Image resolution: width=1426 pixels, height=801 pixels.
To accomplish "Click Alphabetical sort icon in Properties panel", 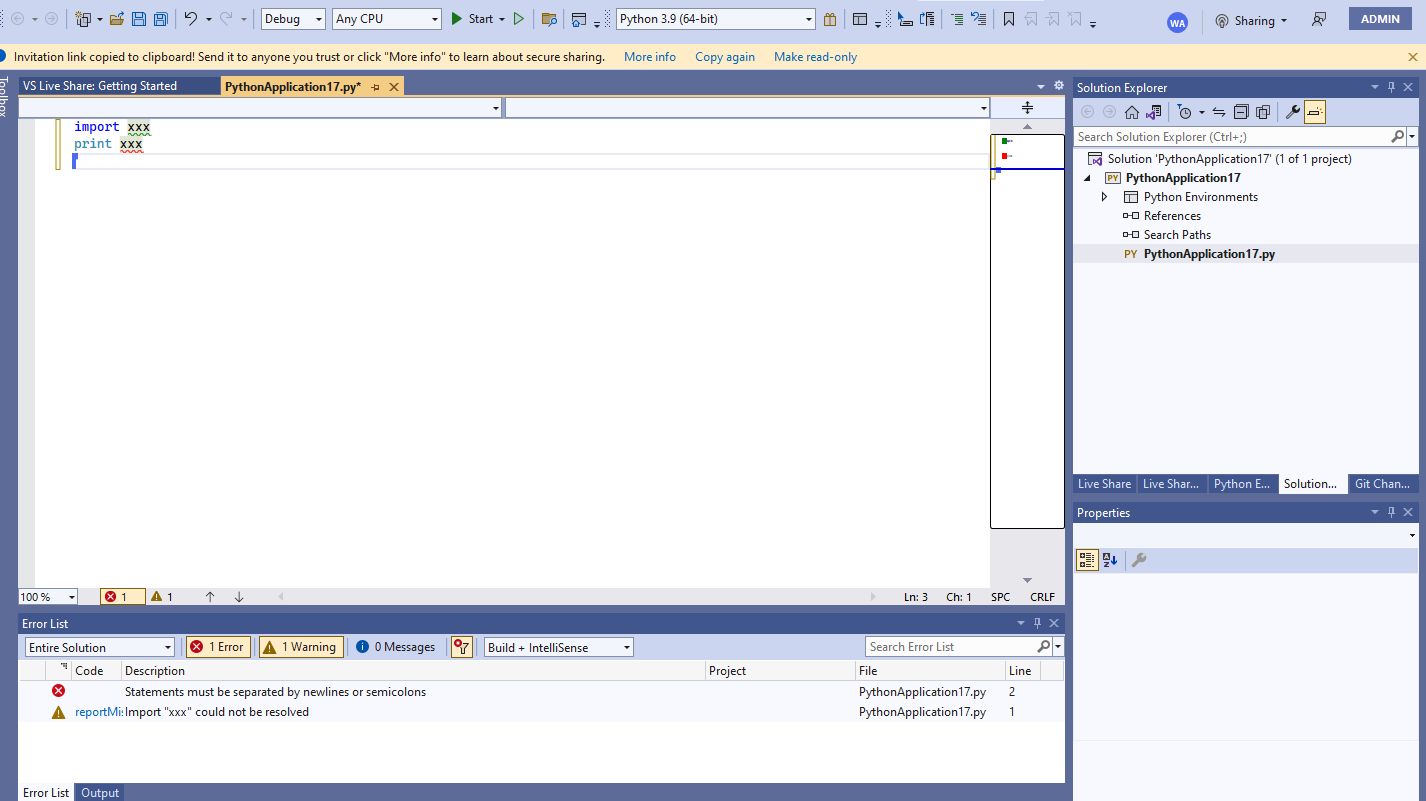I will pyautogui.click(x=1110, y=560).
